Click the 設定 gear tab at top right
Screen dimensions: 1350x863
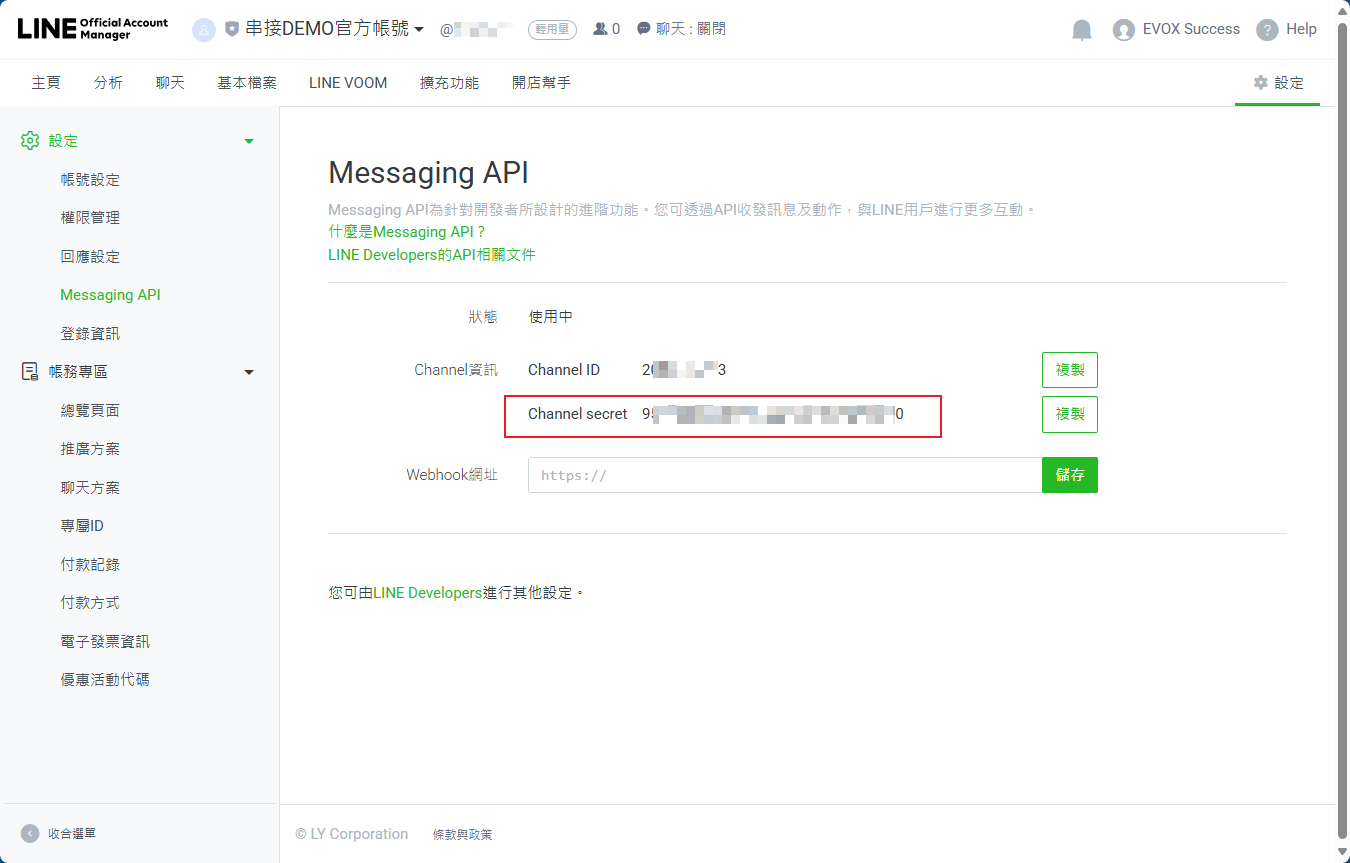tap(1278, 83)
